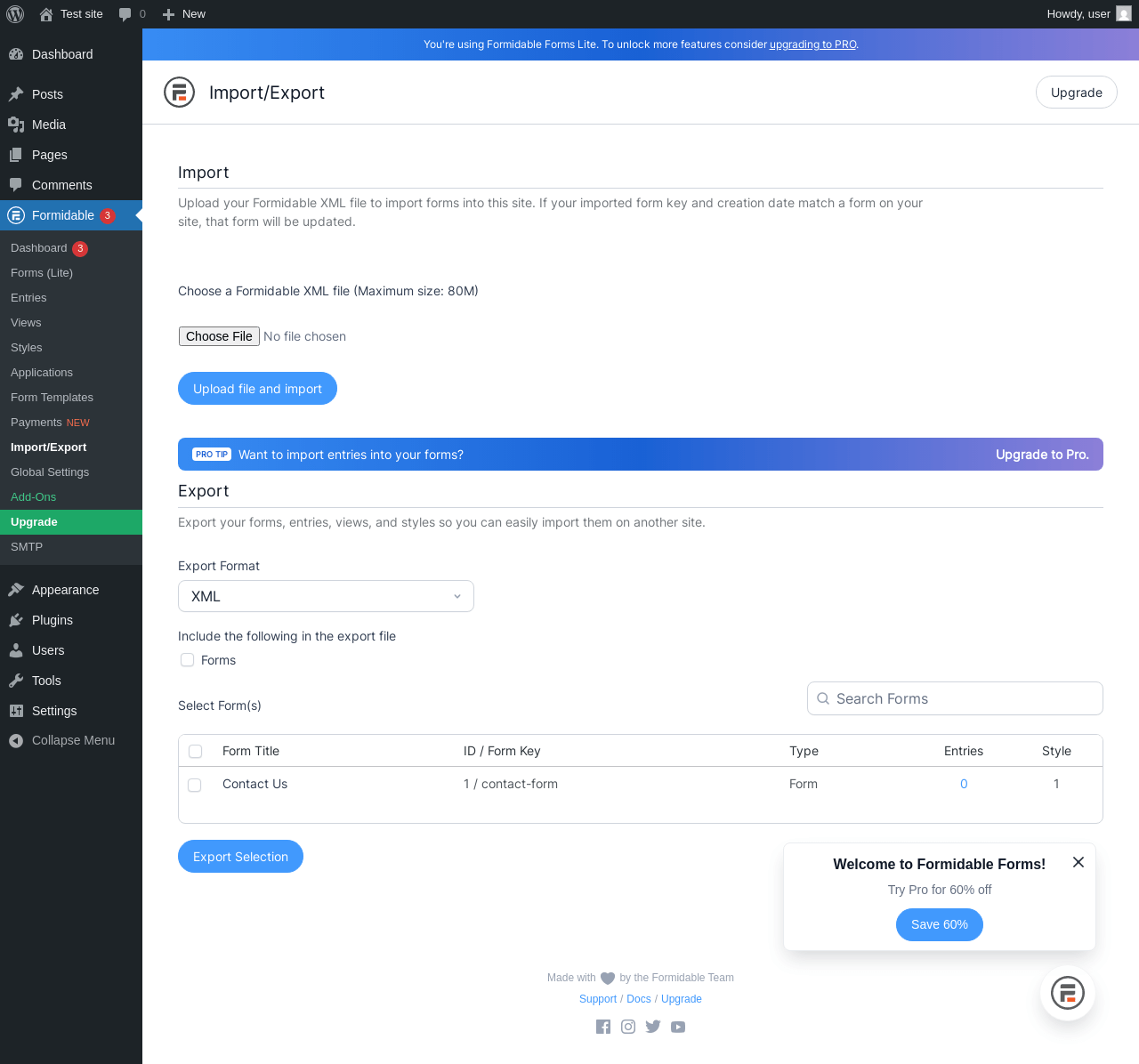Open the YouTube icon in footer
The image size is (1139, 1064).
point(678,1027)
